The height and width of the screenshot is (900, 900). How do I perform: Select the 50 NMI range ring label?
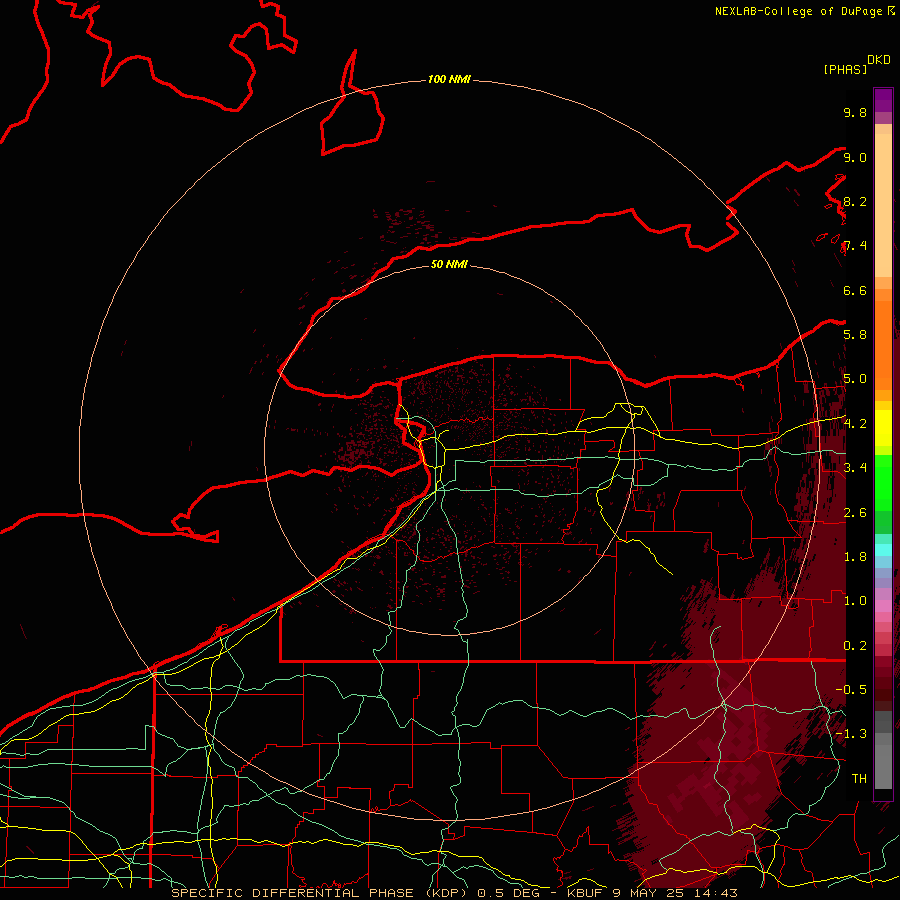(x=449, y=264)
